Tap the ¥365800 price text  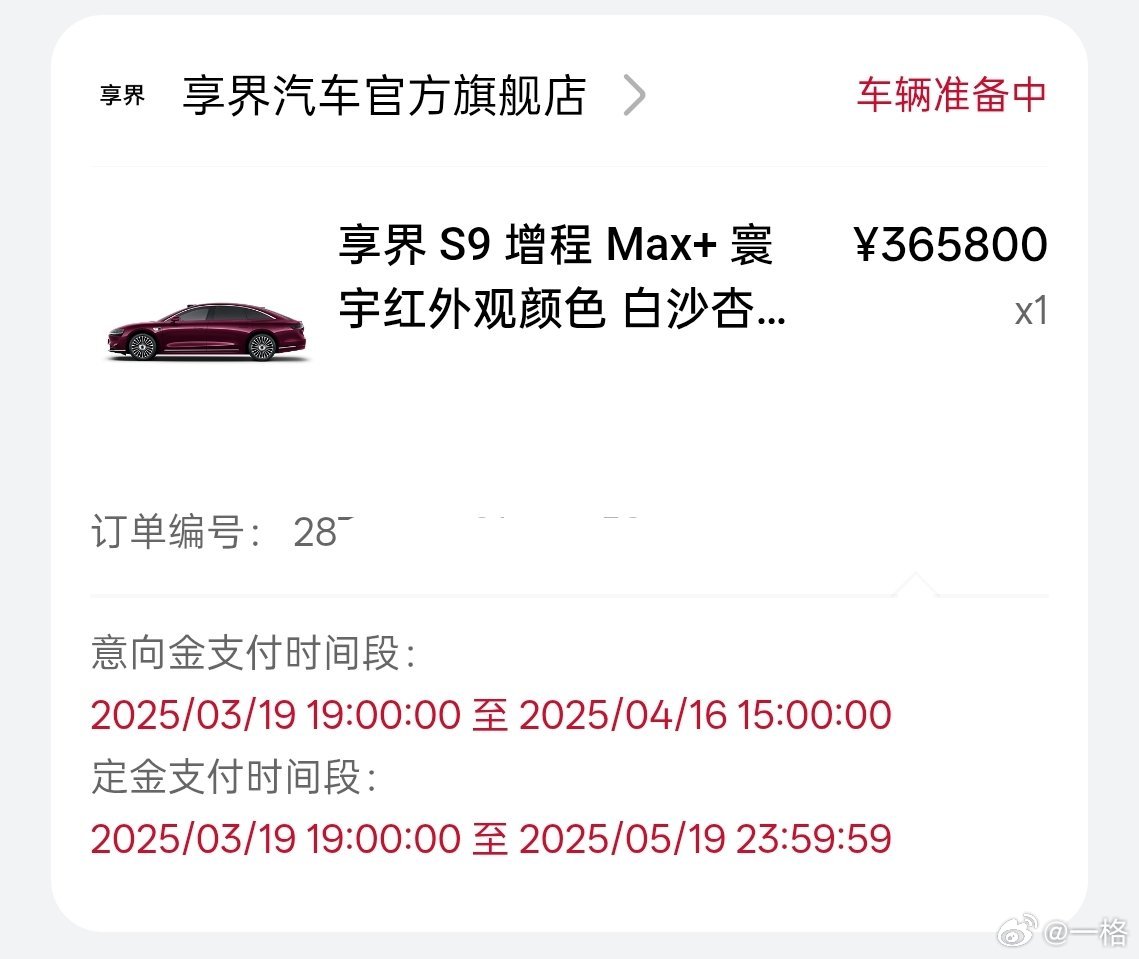click(x=950, y=243)
